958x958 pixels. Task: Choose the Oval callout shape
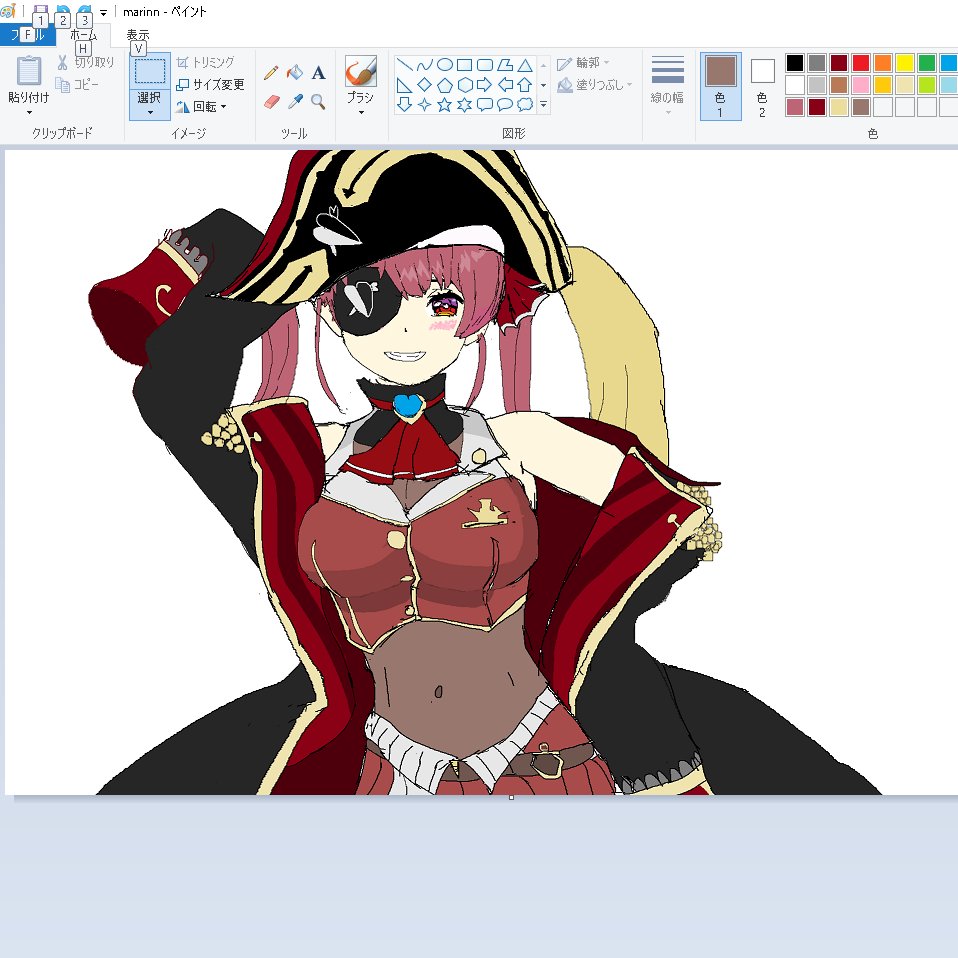[505, 104]
